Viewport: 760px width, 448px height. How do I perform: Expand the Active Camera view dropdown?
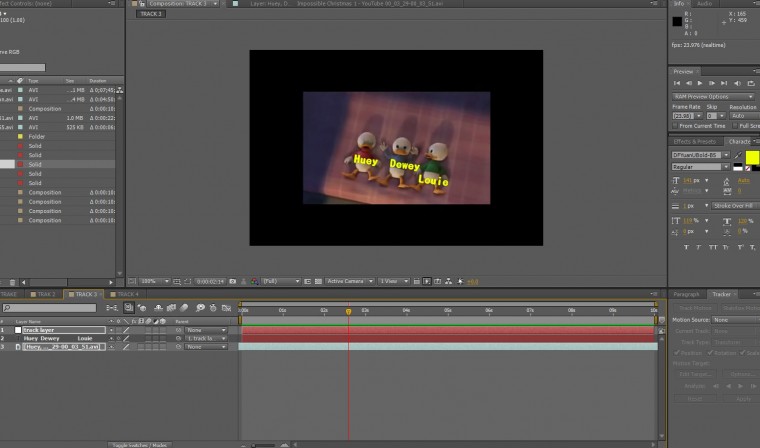pyautogui.click(x=348, y=282)
